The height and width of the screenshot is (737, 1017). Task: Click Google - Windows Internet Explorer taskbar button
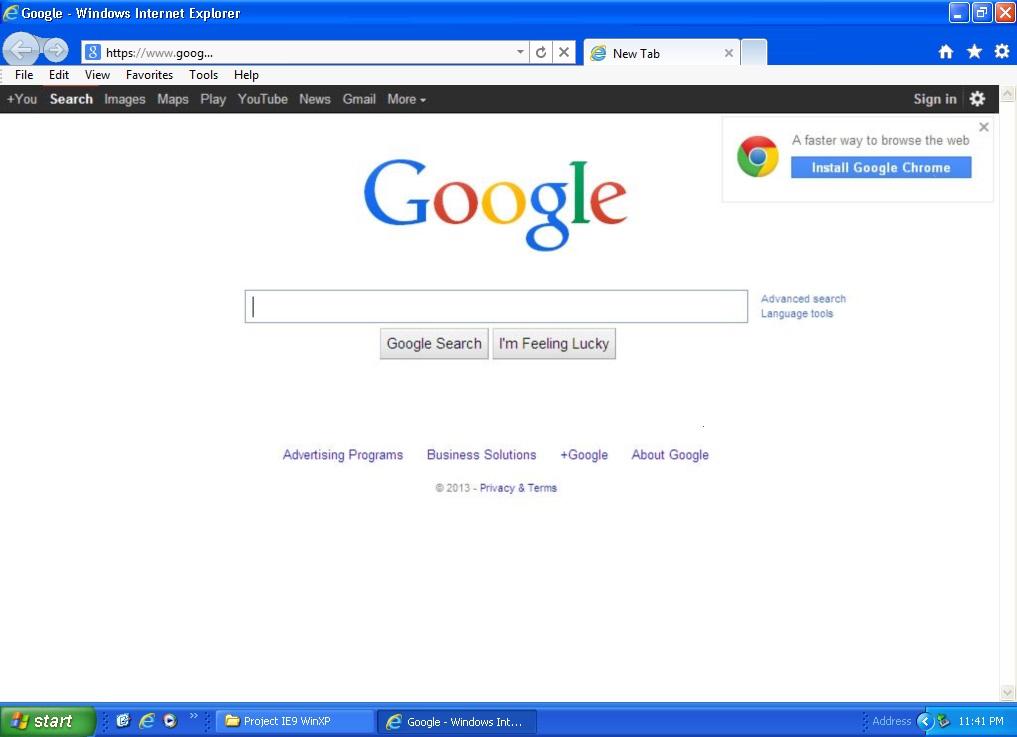coord(457,721)
